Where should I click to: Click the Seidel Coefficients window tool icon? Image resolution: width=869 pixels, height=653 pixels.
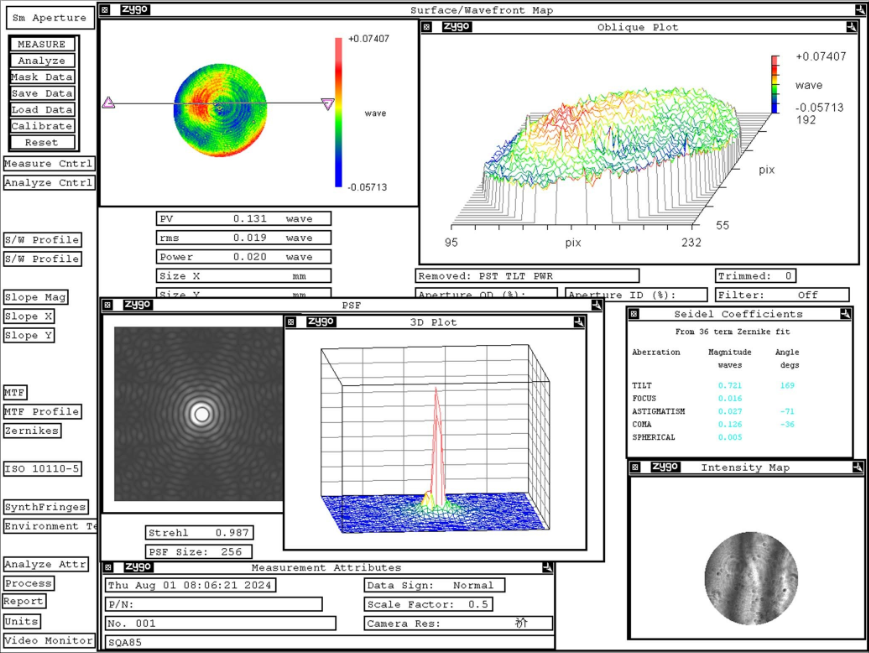point(847,314)
